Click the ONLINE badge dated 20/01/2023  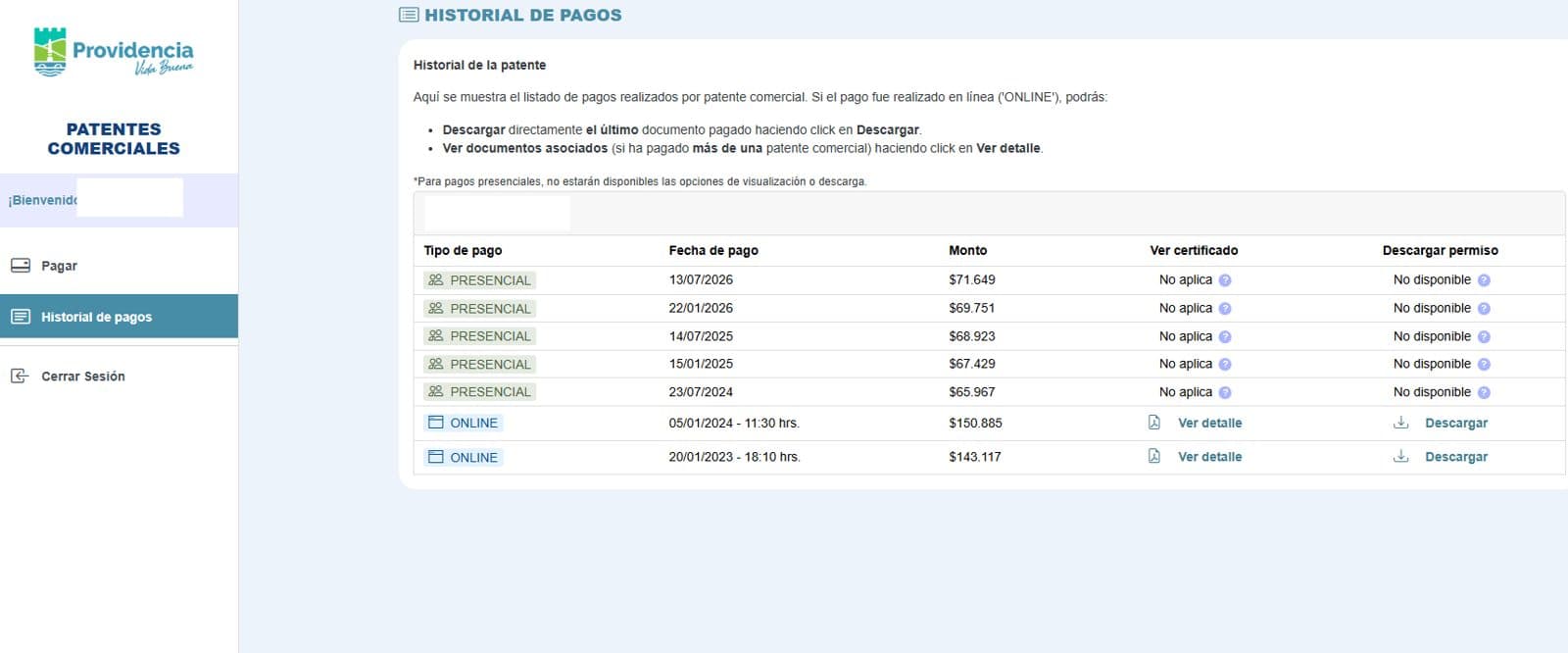(464, 457)
